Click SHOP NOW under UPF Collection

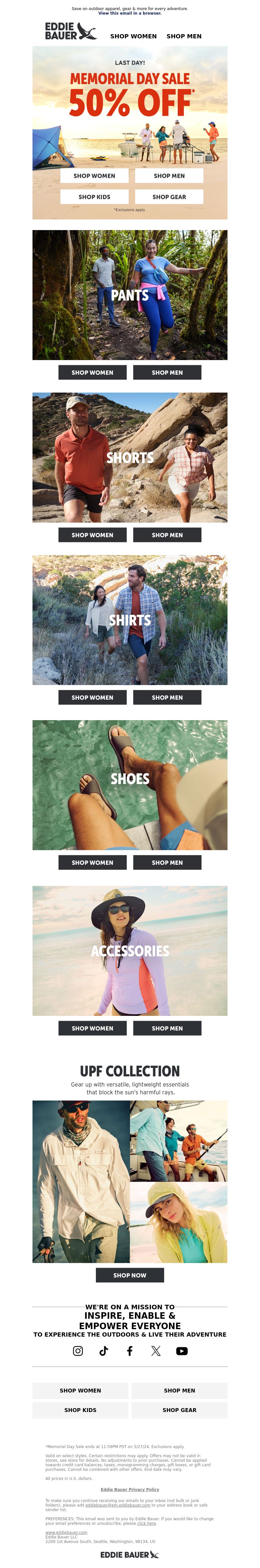tap(130, 1275)
